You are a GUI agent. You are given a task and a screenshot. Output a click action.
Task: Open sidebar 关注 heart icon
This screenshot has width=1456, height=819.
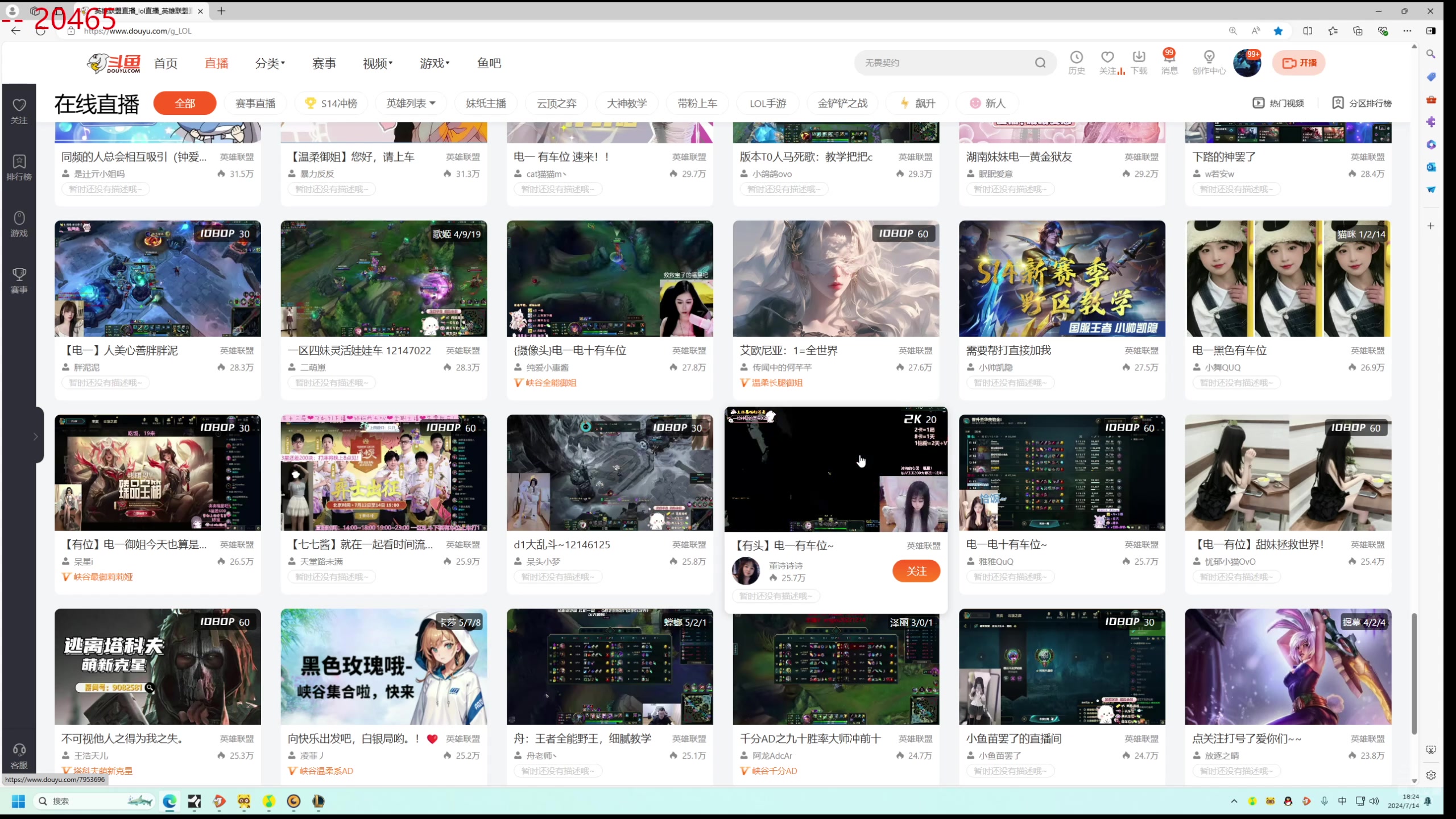tap(19, 111)
